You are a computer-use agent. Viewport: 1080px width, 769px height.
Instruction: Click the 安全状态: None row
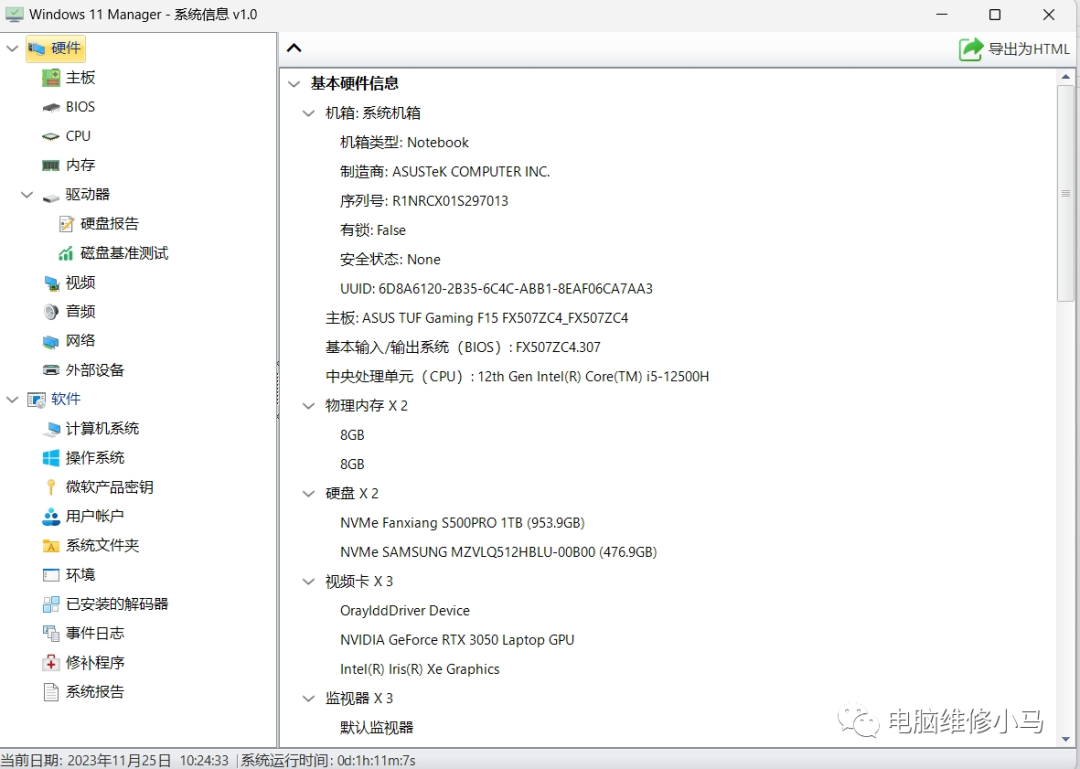pos(390,260)
